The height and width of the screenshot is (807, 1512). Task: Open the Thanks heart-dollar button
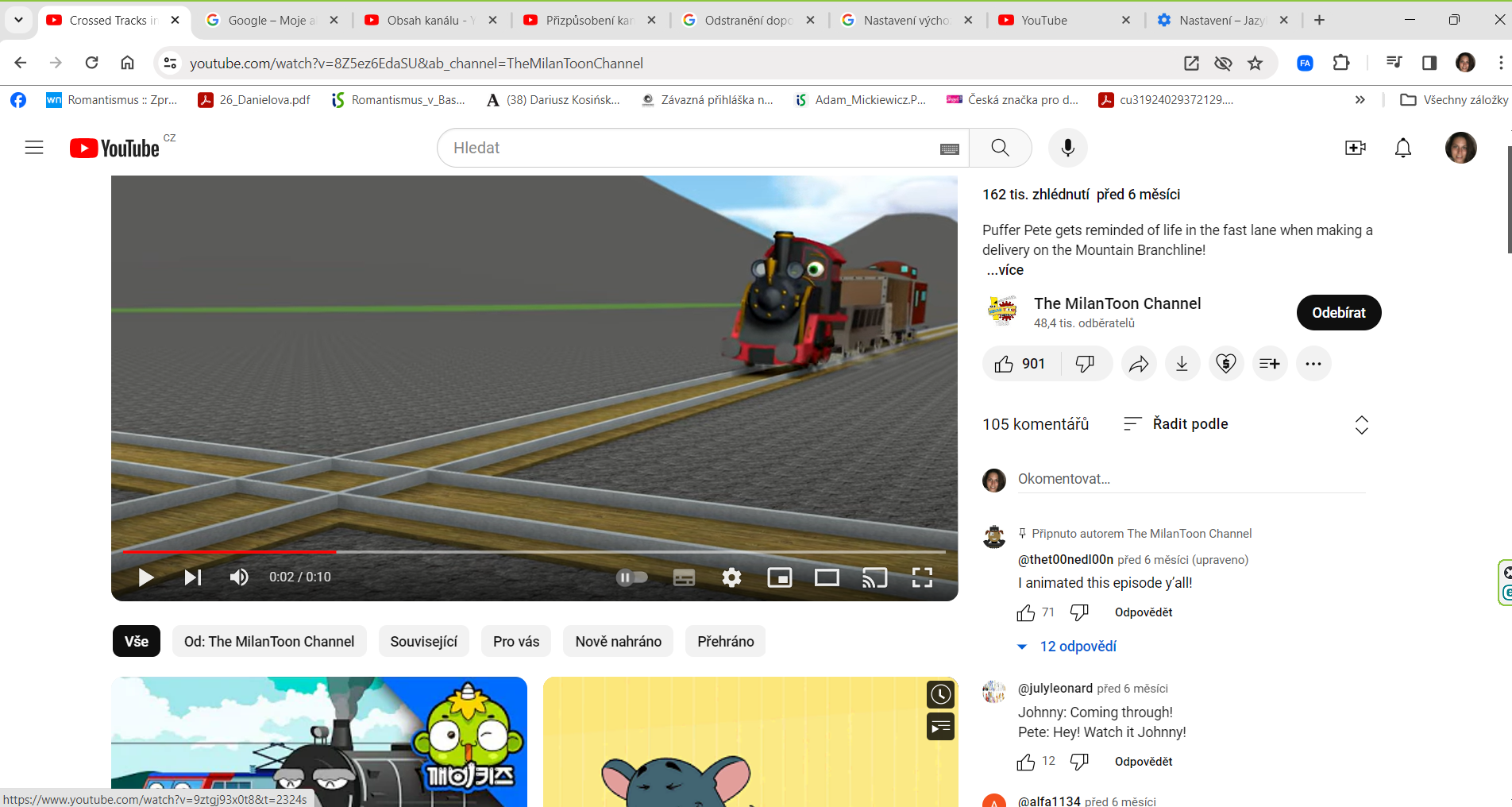click(1226, 364)
